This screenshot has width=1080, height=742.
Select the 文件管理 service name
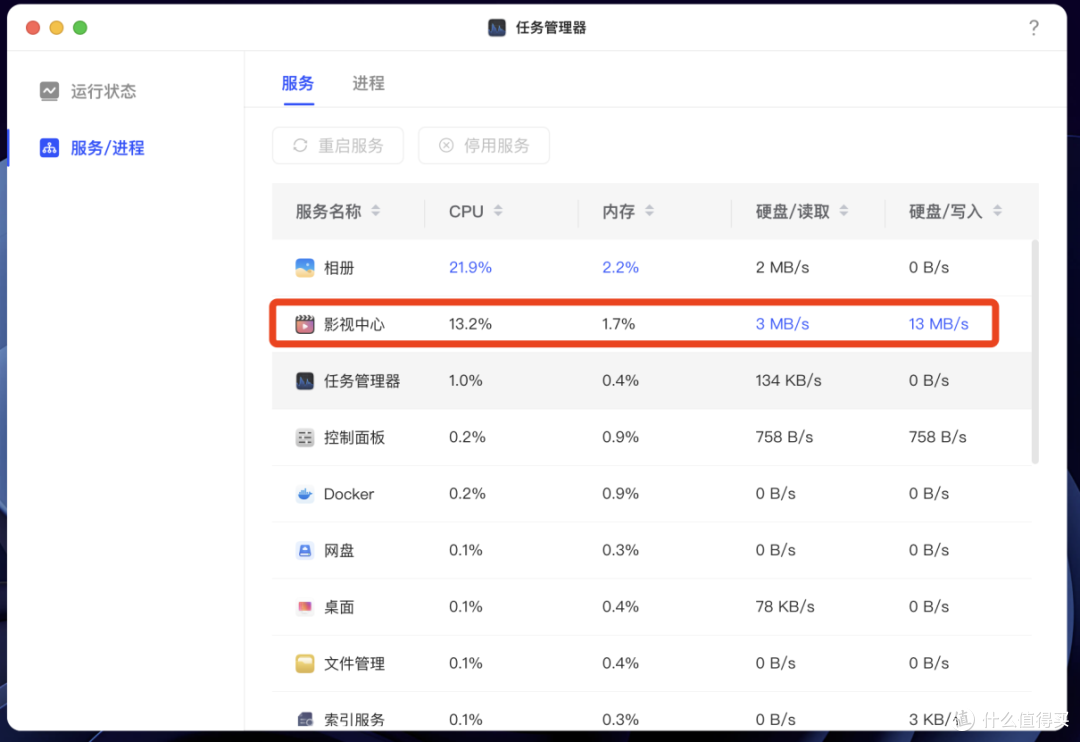click(x=354, y=663)
